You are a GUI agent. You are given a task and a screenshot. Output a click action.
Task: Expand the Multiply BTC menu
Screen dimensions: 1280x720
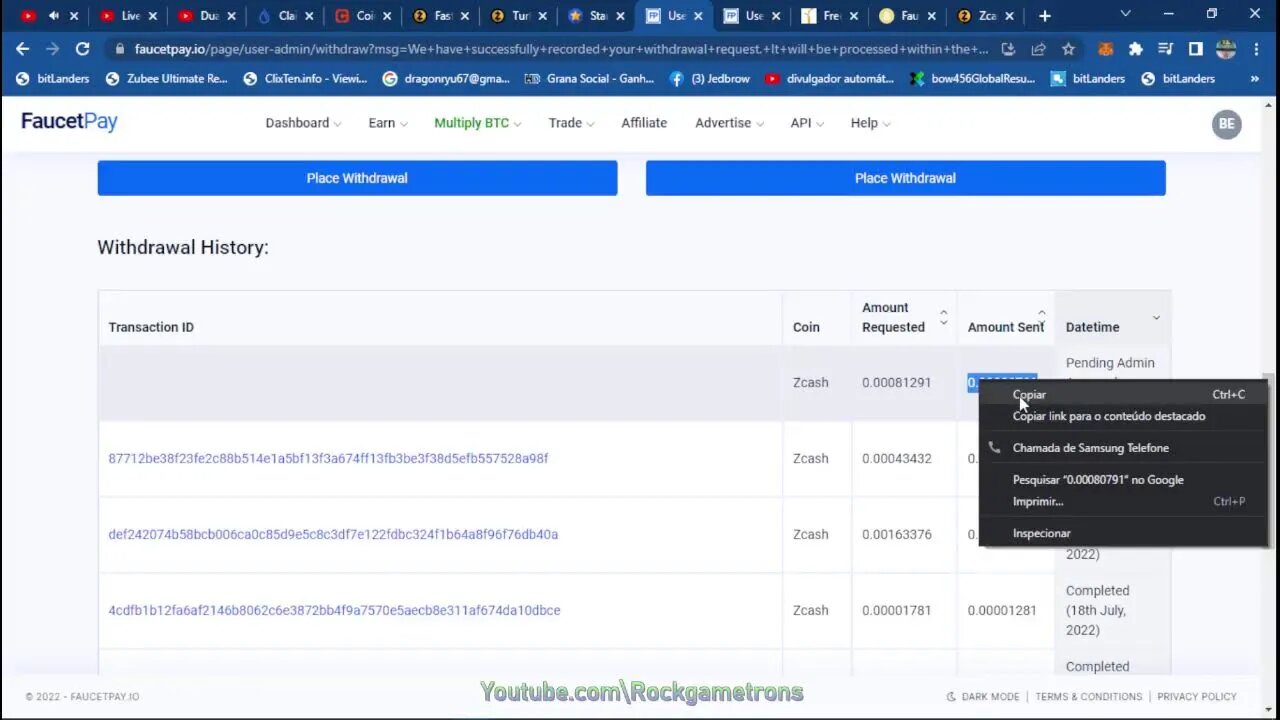click(478, 123)
